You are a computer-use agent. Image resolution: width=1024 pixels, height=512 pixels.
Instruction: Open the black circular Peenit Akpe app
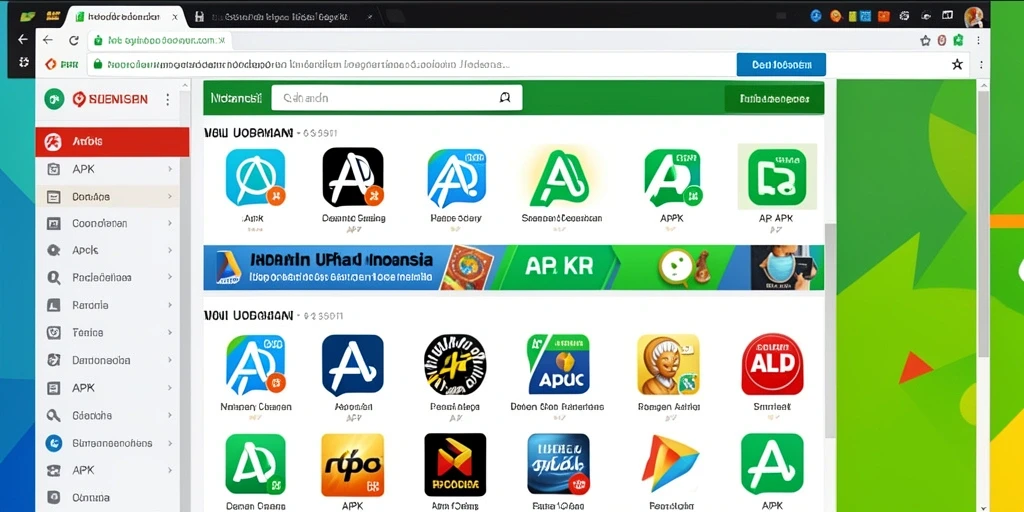click(455, 364)
